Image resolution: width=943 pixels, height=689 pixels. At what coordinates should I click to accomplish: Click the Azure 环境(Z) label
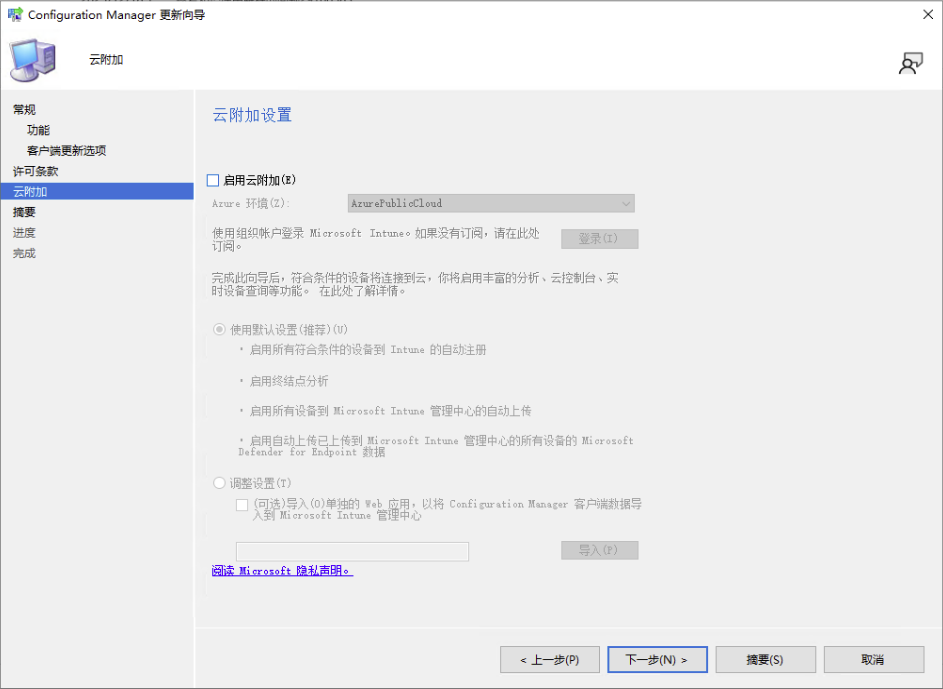coord(251,203)
